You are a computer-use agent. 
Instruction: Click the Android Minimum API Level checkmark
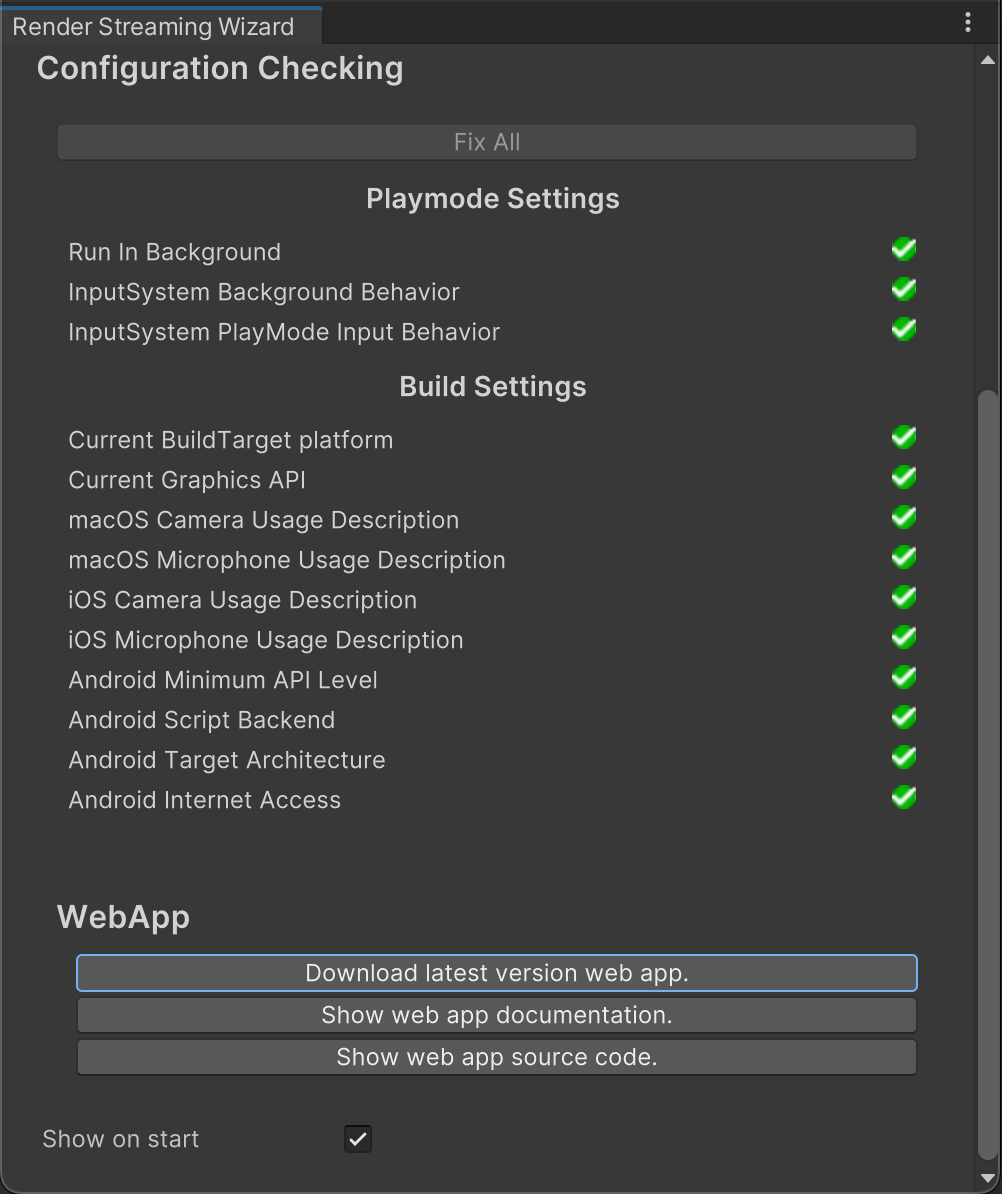click(904, 678)
